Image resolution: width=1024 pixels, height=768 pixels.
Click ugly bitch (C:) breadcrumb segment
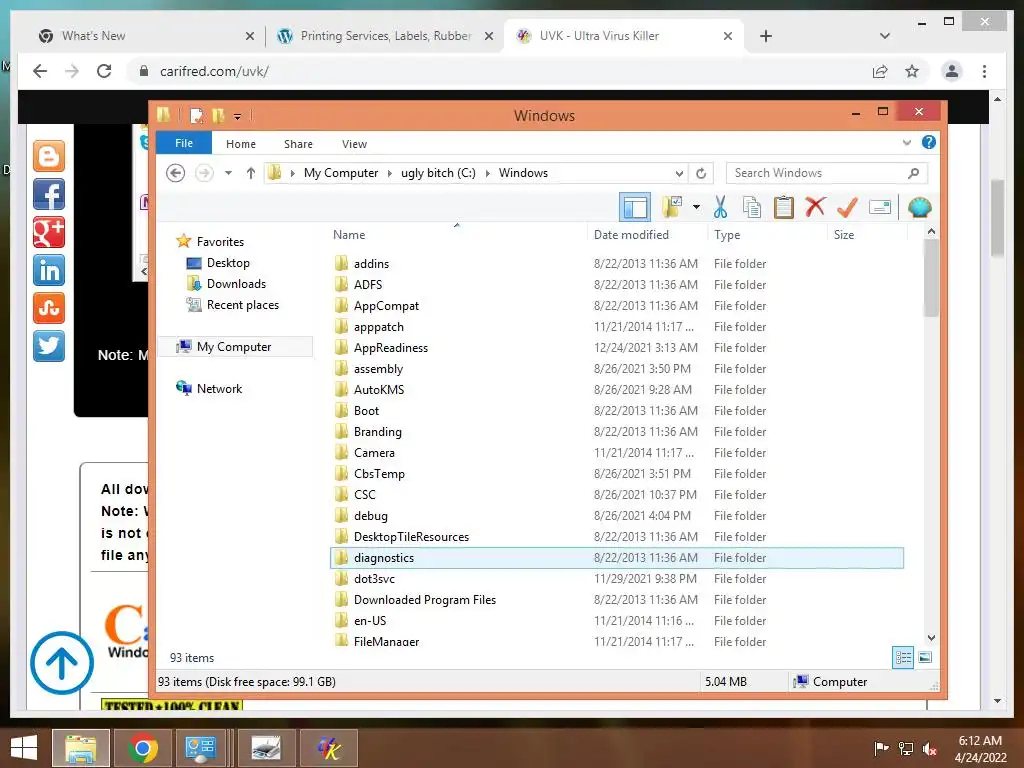(438, 173)
